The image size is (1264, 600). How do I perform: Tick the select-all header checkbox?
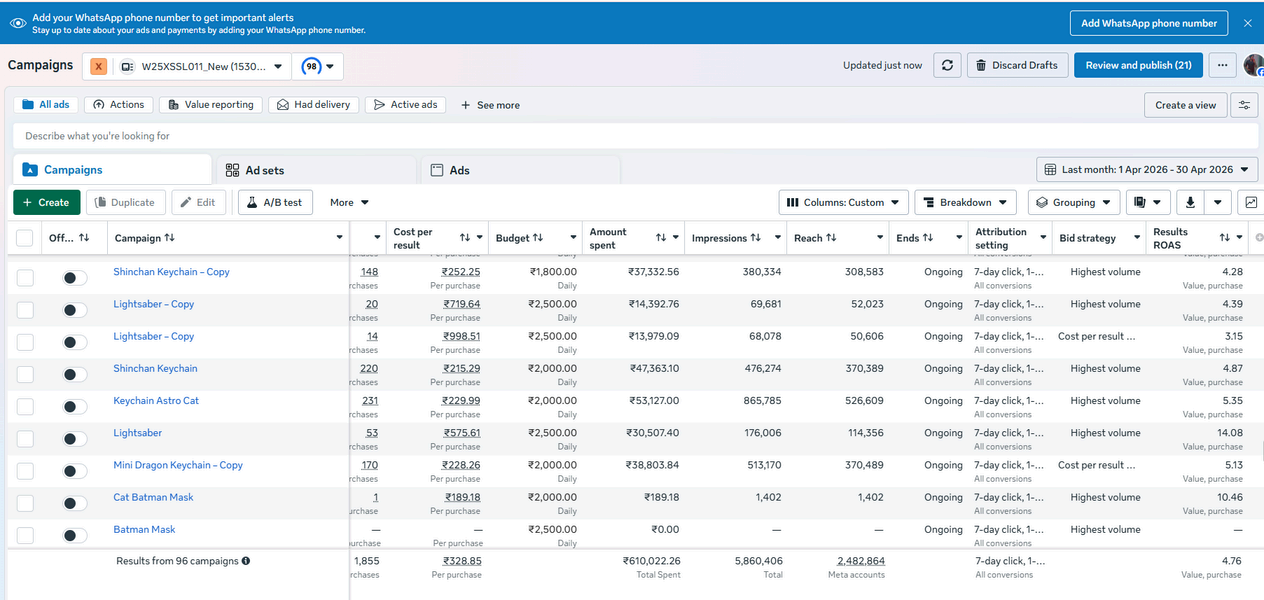click(x=24, y=238)
